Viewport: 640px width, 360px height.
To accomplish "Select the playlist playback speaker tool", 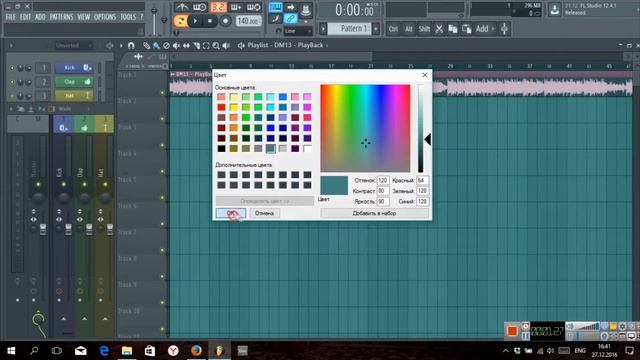I will [x=226, y=46].
